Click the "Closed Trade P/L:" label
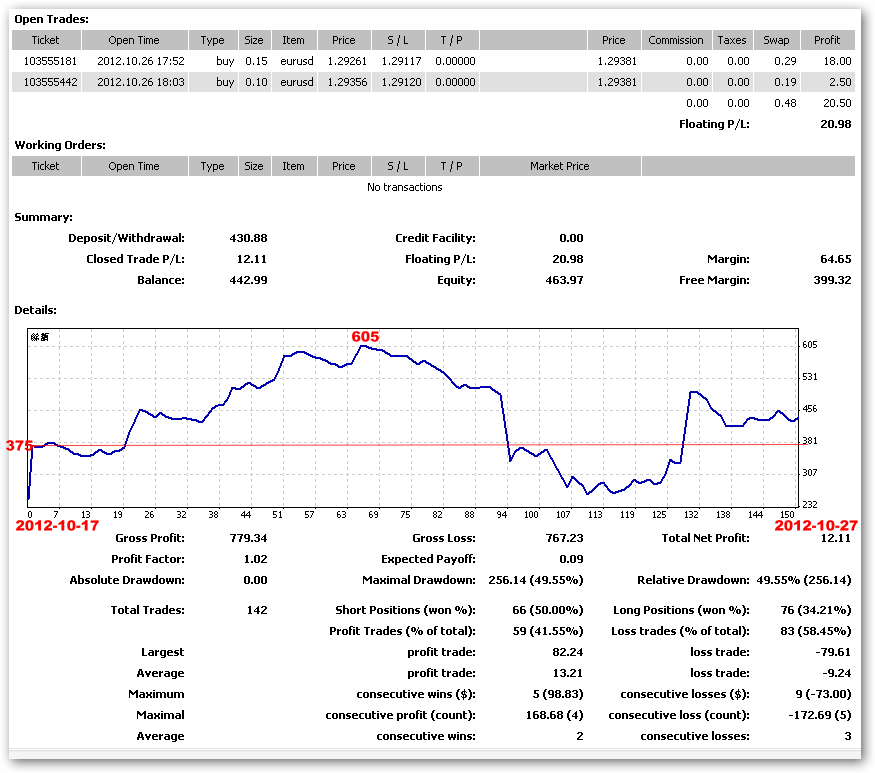Viewport: 875px width, 773px height. tap(136, 259)
